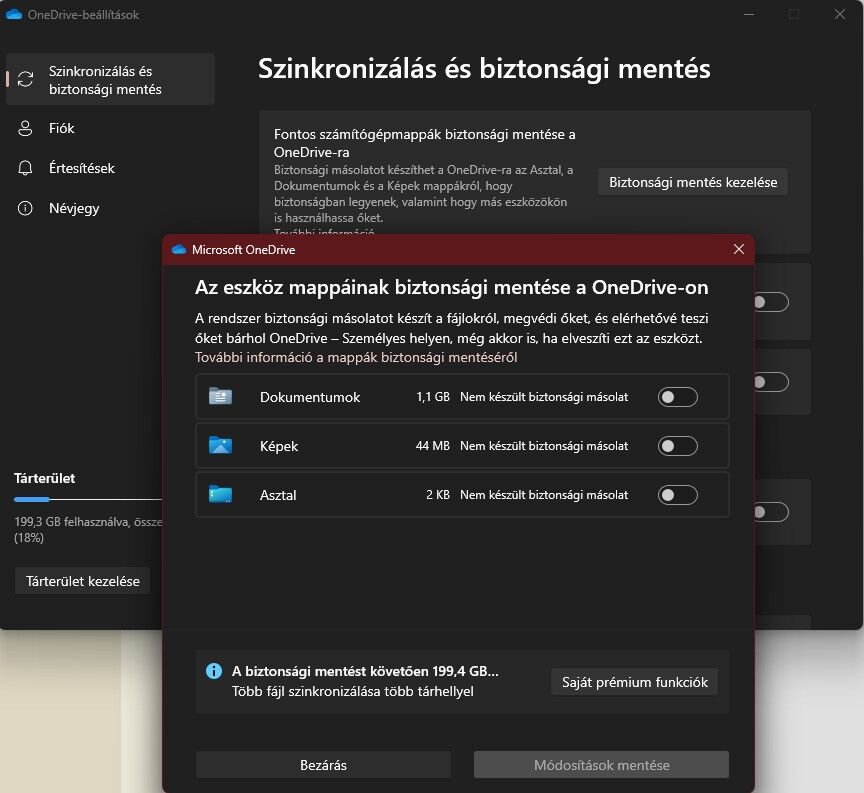Click Fontos számítógépmappák biztonsági mentése heading
Image resolution: width=864 pixels, height=793 pixels.
[424, 143]
